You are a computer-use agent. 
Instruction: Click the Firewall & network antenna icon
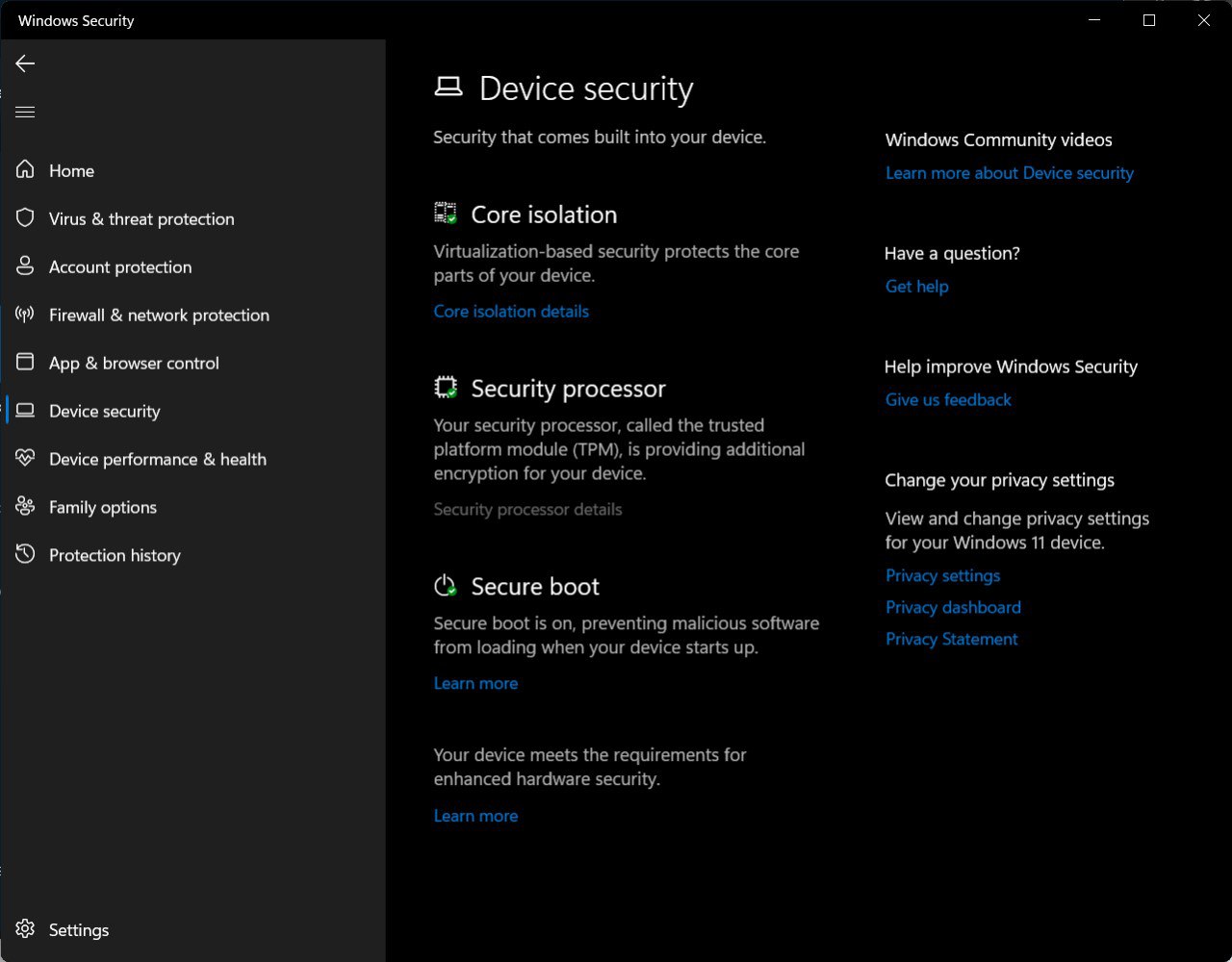pyautogui.click(x=25, y=315)
